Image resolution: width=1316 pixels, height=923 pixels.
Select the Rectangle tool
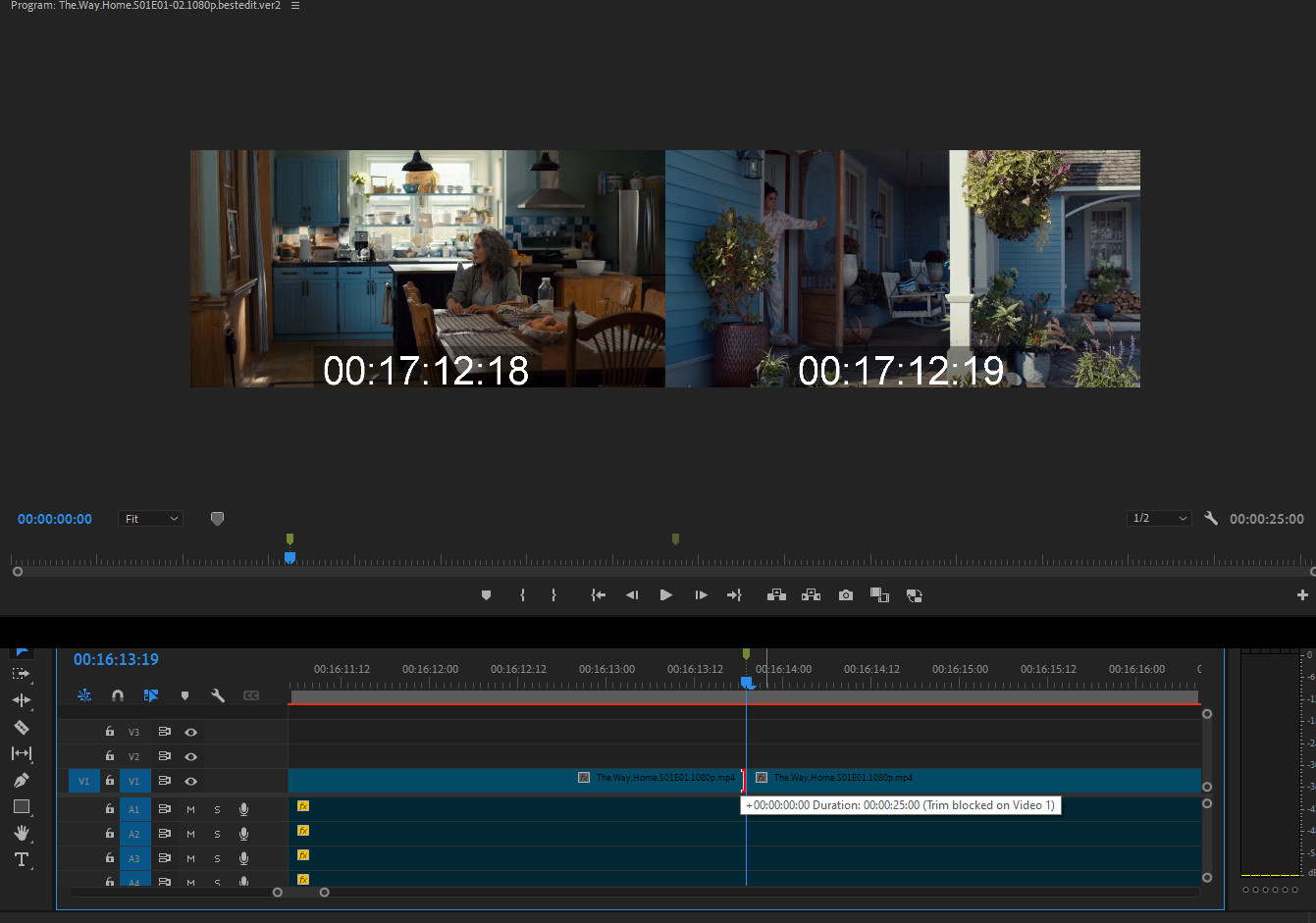[21, 806]
